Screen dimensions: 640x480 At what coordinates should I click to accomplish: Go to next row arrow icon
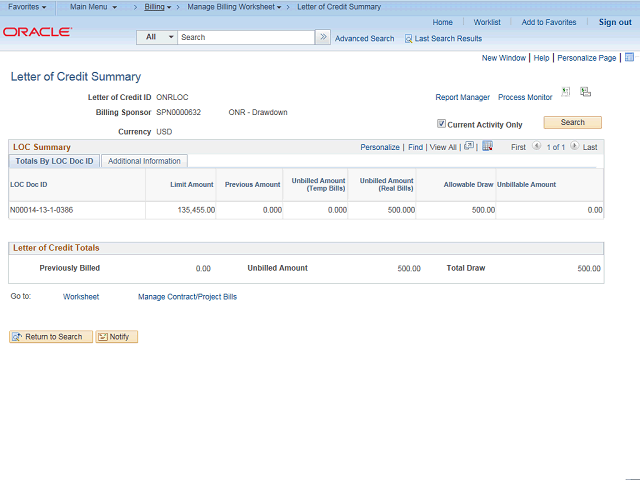tap(574, 146)
